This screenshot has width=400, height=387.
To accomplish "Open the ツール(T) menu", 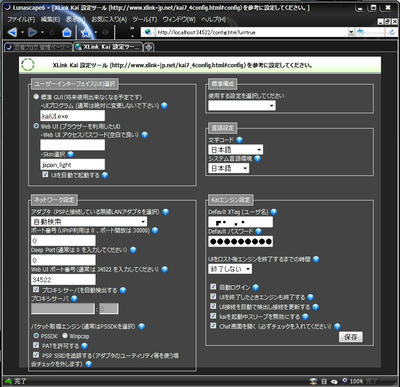I will click(145, 19).
